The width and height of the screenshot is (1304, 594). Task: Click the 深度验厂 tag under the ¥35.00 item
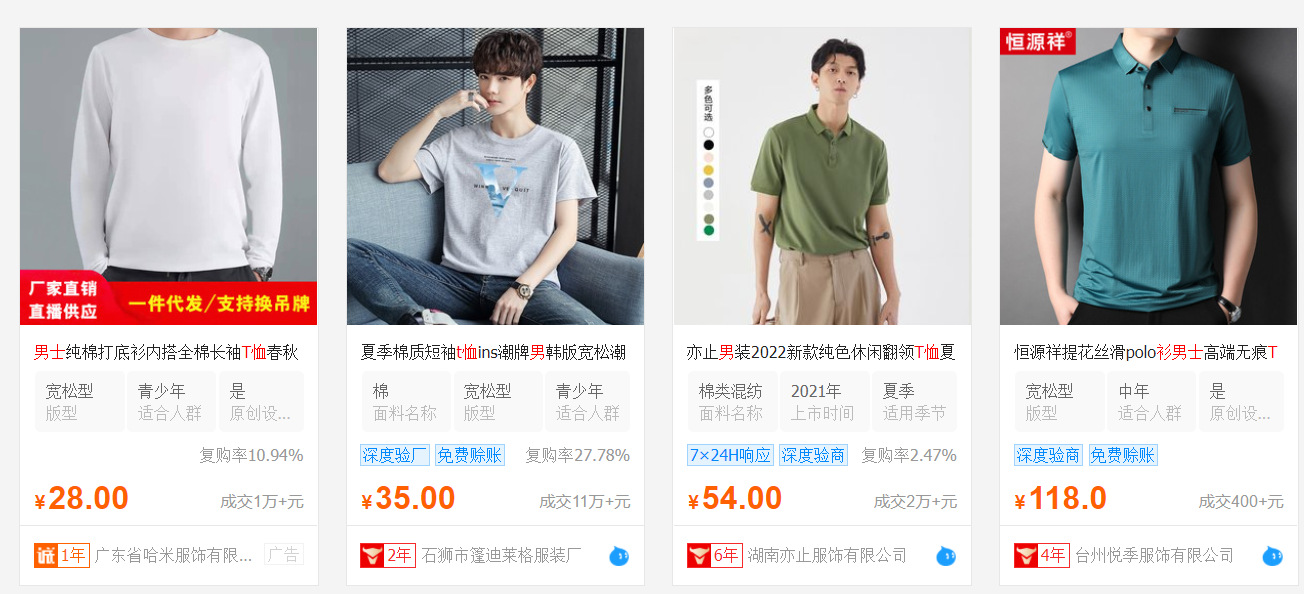(x=395, y=455)
